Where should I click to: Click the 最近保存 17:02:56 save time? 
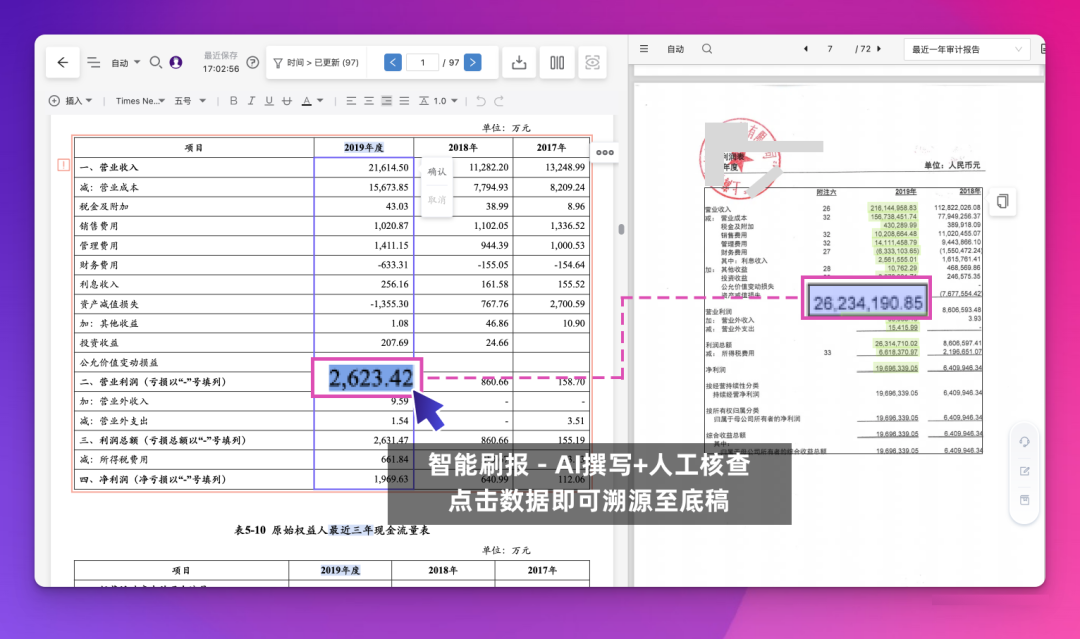point(220,63)
